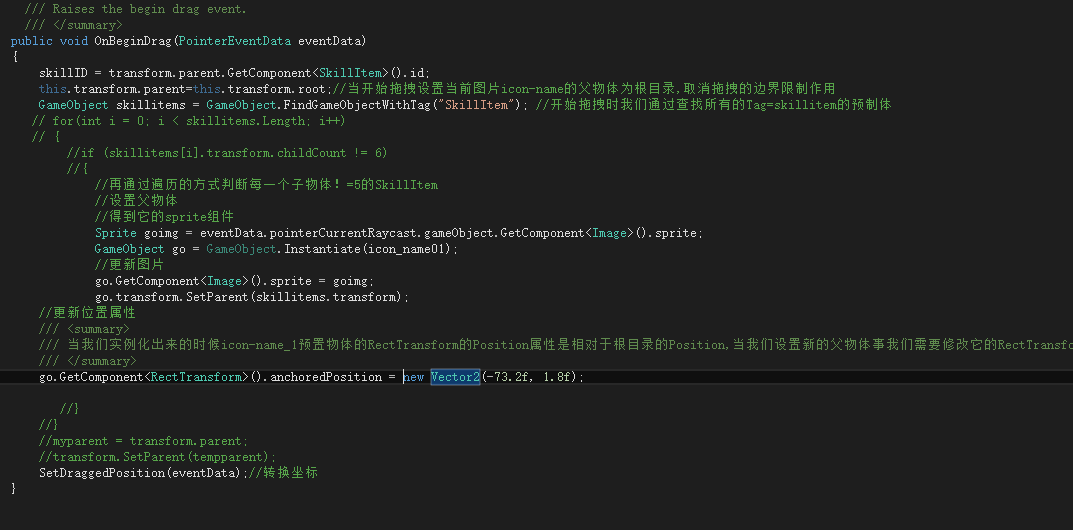1073x530 pixels.
Task: Click the commented myparent assignment line
Action: point(144,441)
